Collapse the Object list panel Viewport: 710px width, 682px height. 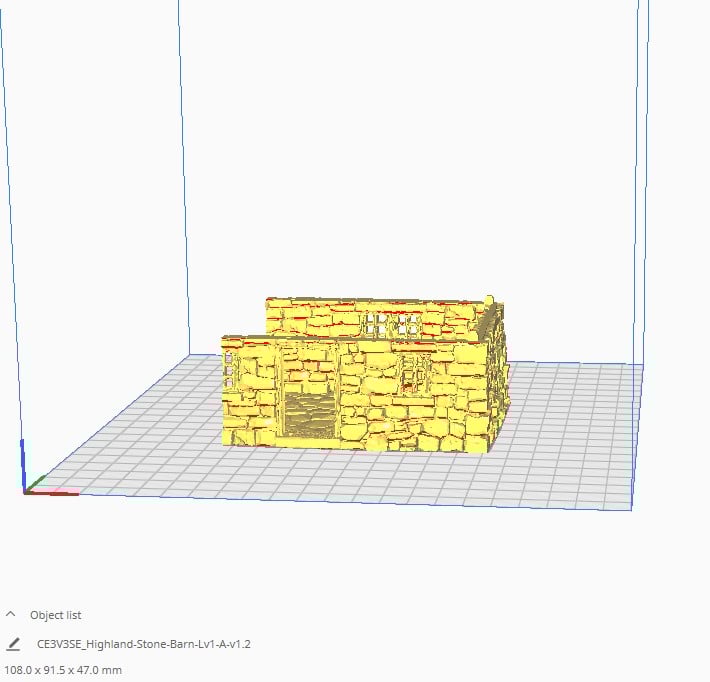click(x=11, y=614)
